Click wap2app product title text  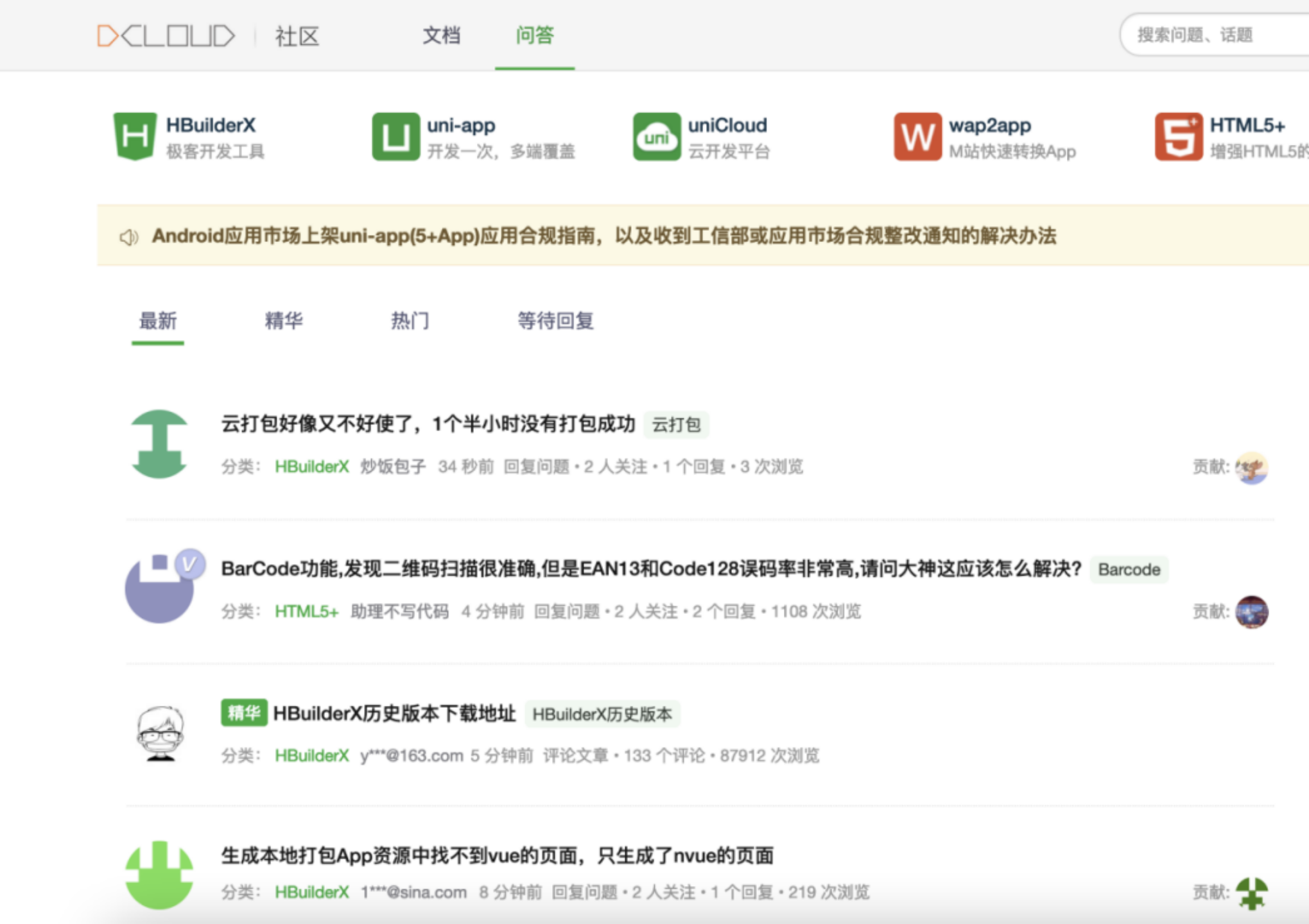[x=990, y=125]
